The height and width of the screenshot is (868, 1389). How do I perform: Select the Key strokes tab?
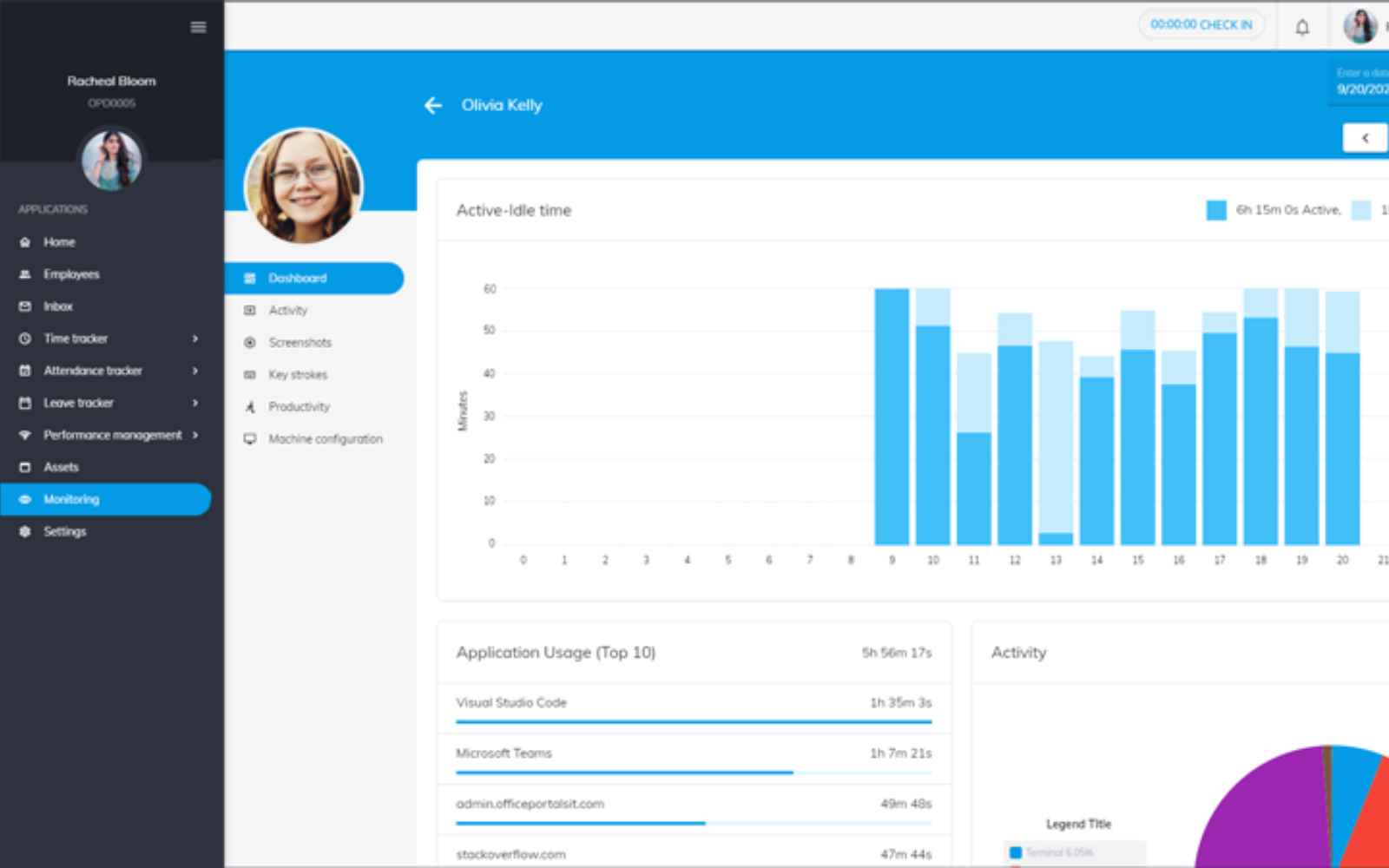coord(297,375)
